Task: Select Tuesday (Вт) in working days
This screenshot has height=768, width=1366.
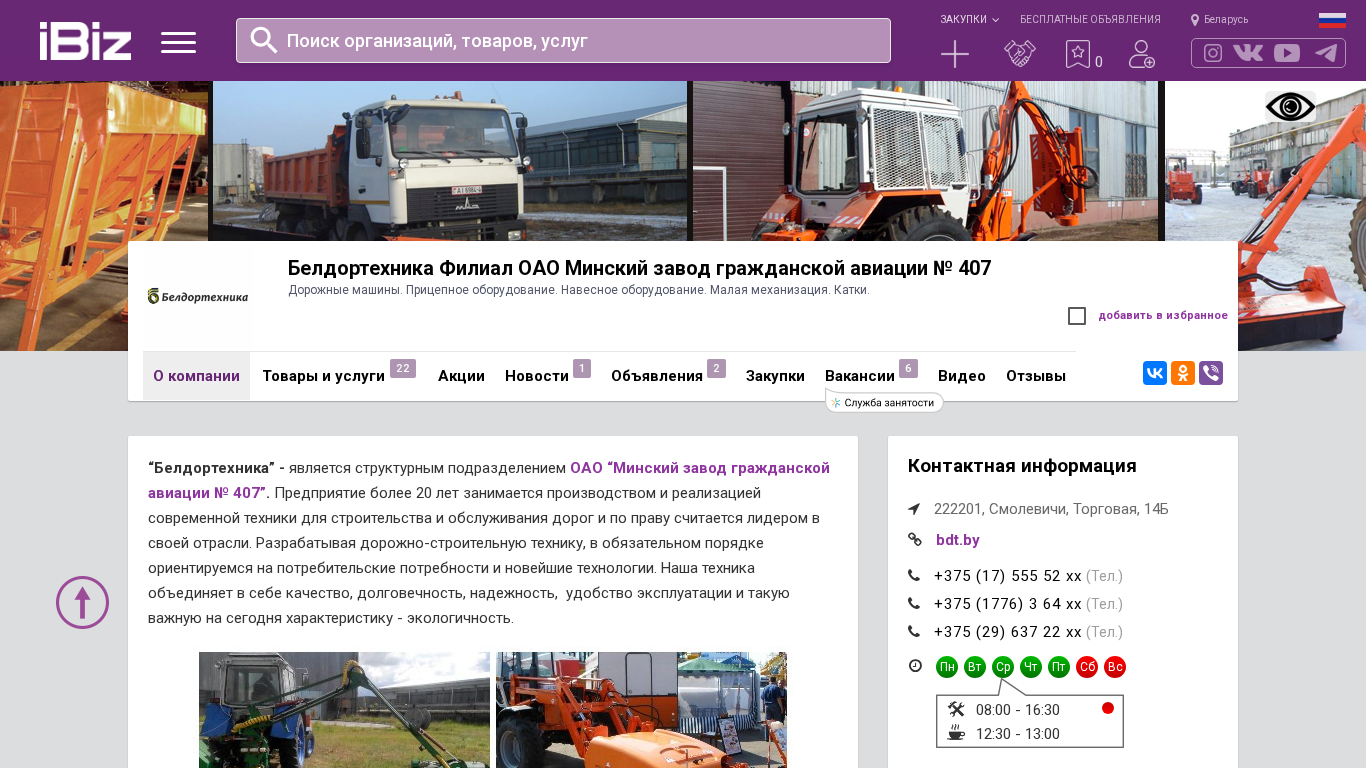Action: click(x=975, y=667)
